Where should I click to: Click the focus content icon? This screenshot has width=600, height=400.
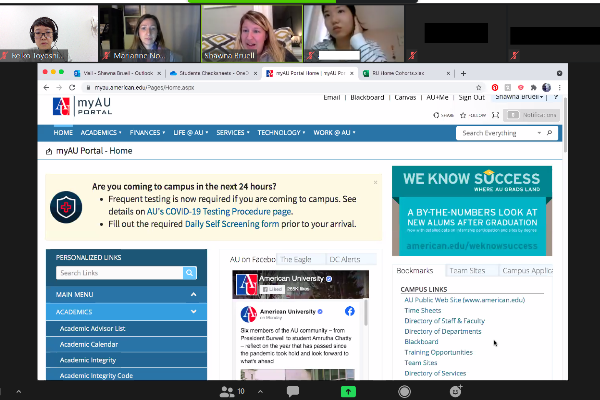tap(496, 115)
